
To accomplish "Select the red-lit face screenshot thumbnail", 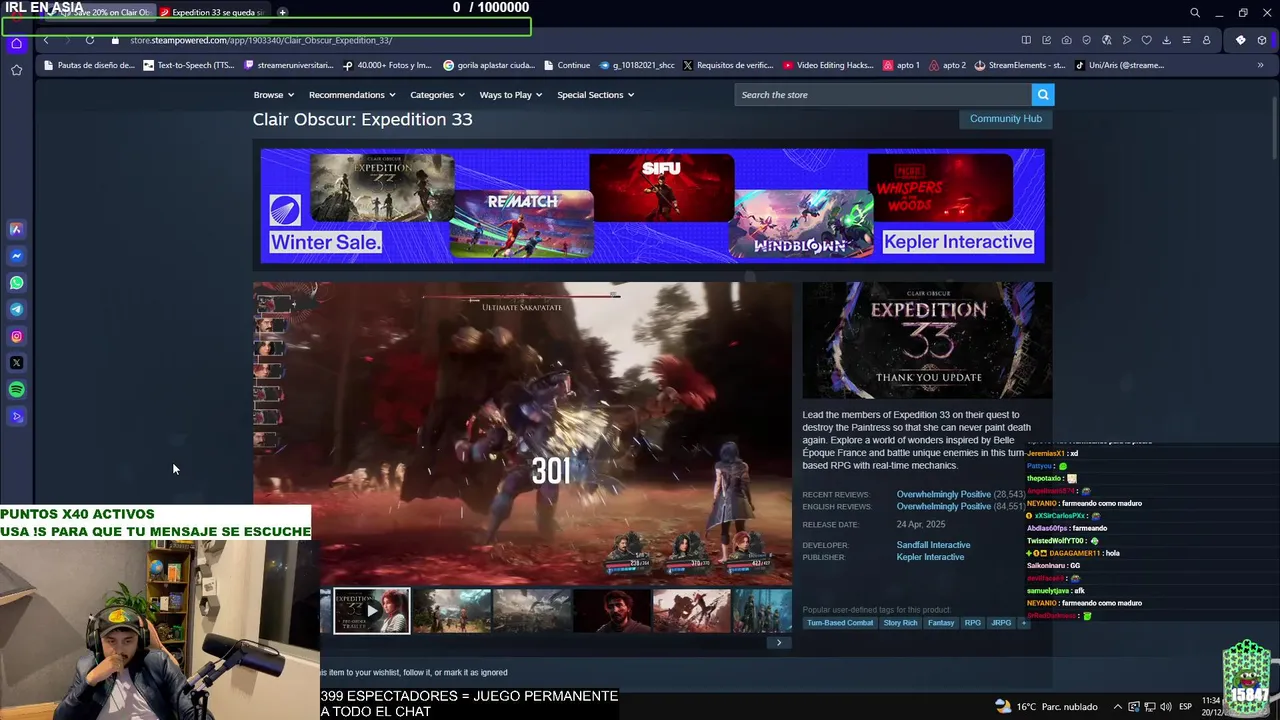I will (x=612, y=611).
